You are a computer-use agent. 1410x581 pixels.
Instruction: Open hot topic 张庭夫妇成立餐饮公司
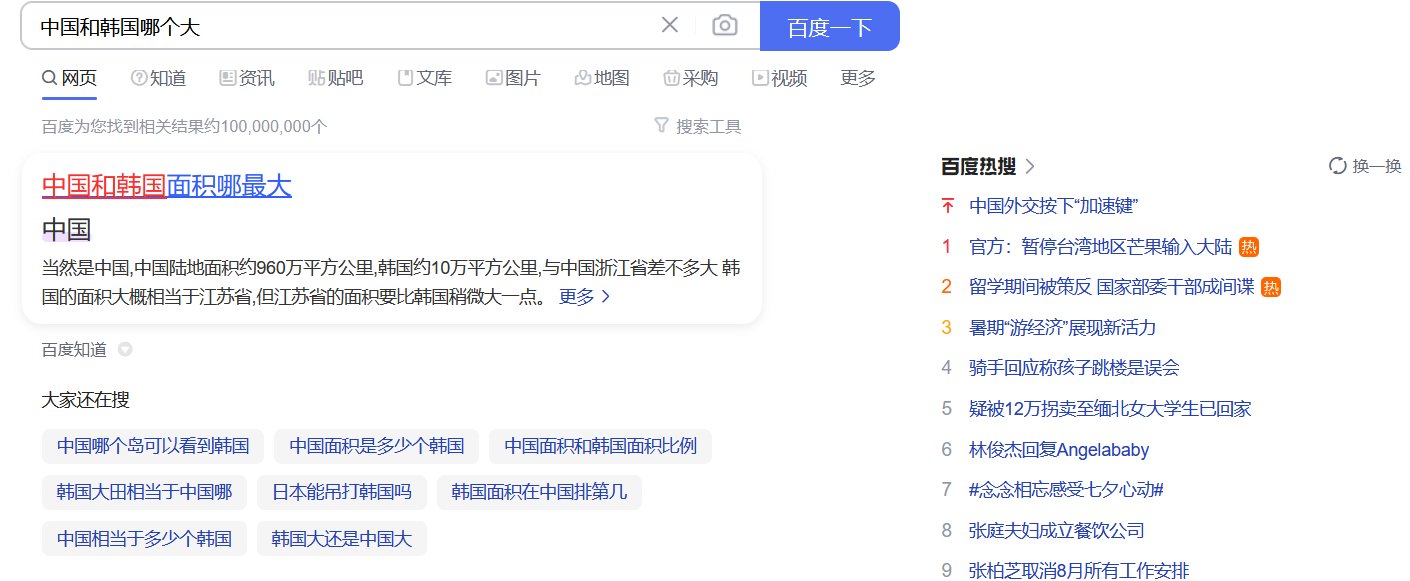coord(1057,531)
